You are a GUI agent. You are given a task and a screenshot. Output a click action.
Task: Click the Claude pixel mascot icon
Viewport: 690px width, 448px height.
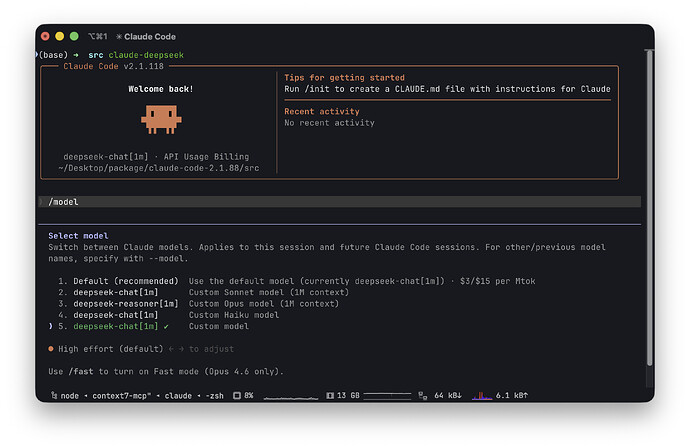coord(161,119)
